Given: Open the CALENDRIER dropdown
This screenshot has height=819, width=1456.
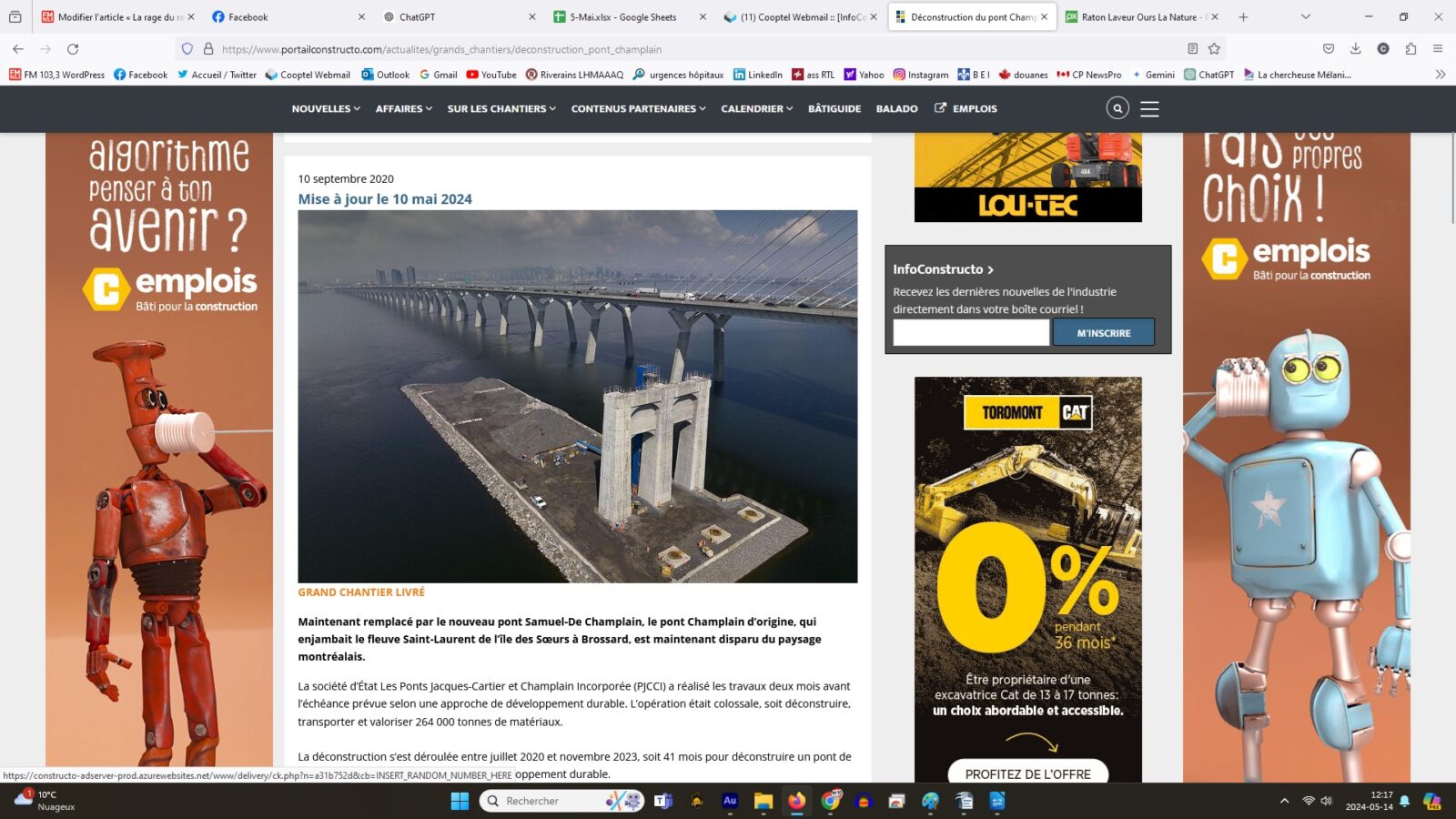Looking at the screenshot, I should pyautogui.click(x=755, y=108).
